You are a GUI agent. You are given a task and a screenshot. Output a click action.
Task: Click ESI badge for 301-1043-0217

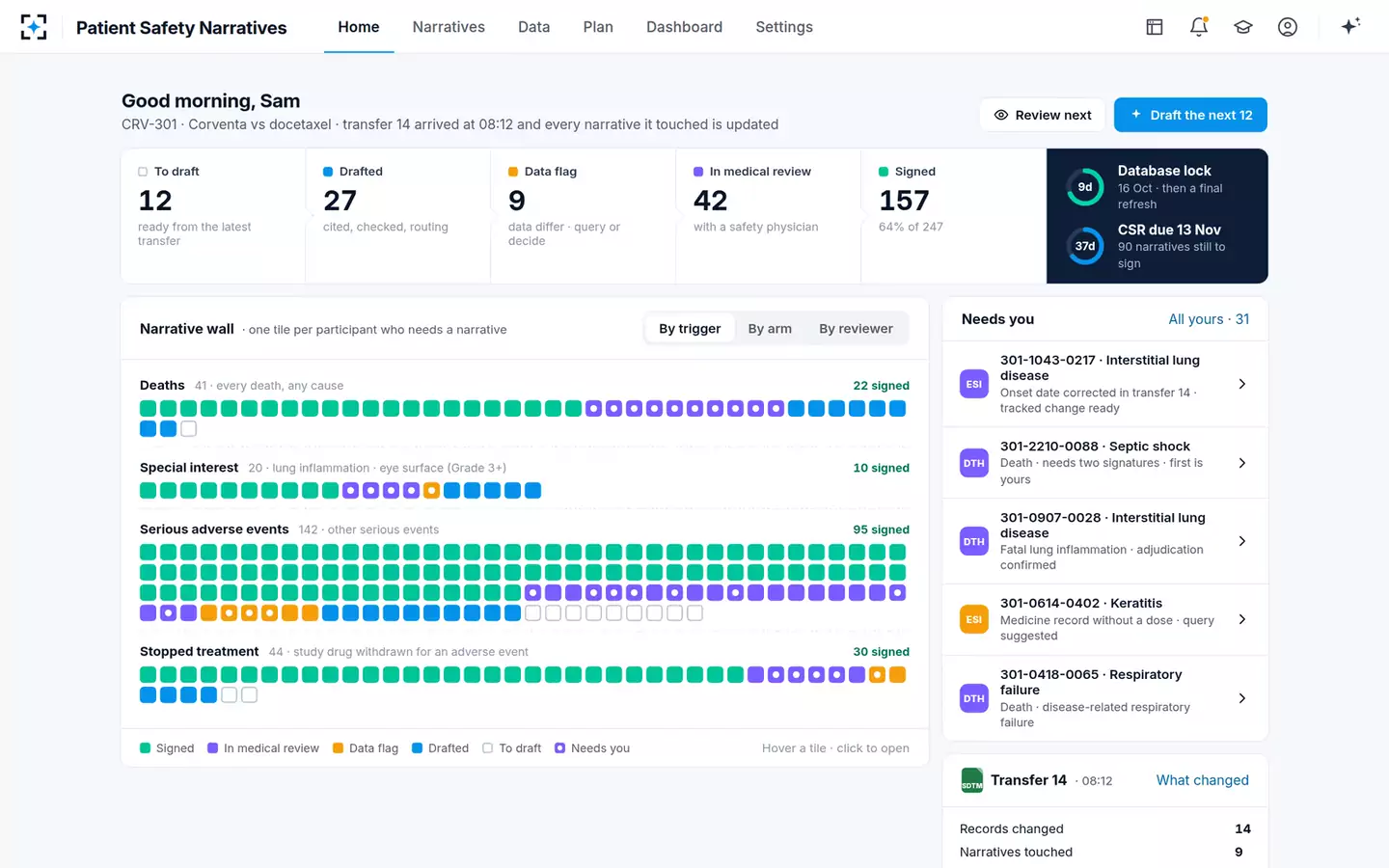click(974, 384)
